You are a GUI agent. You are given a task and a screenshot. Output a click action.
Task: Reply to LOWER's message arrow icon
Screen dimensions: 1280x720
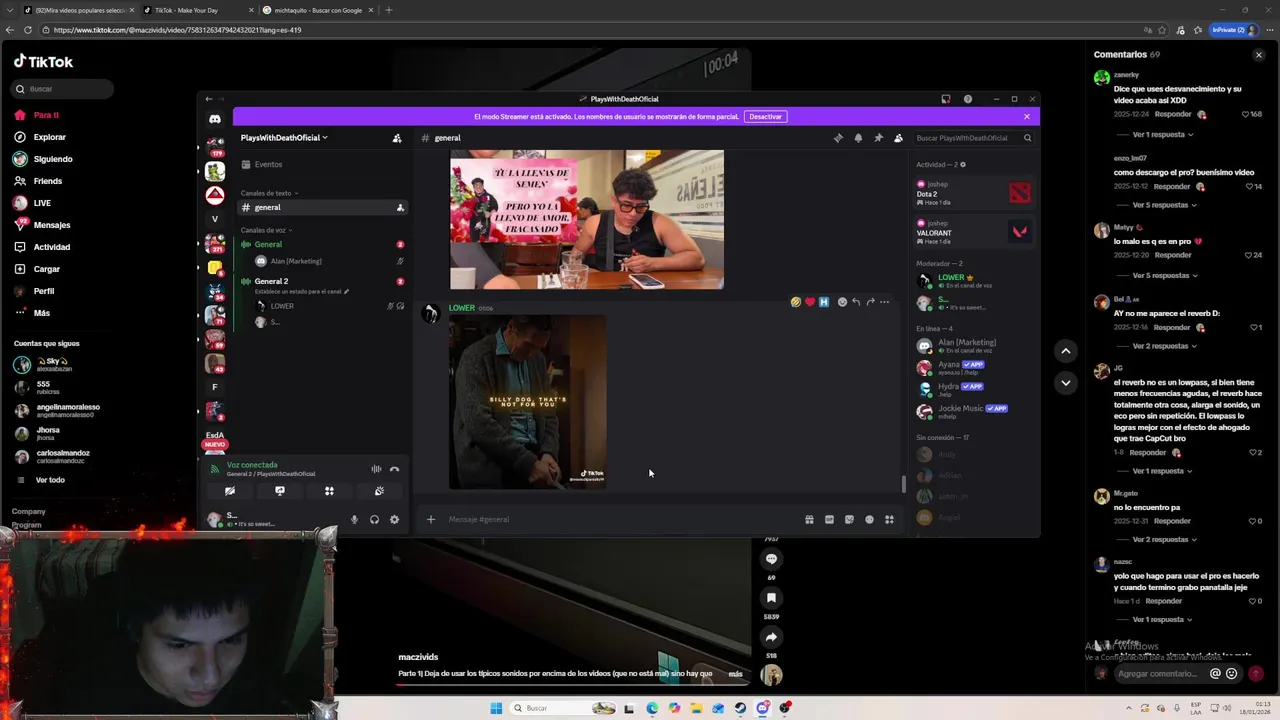click(x=856, y=302)
